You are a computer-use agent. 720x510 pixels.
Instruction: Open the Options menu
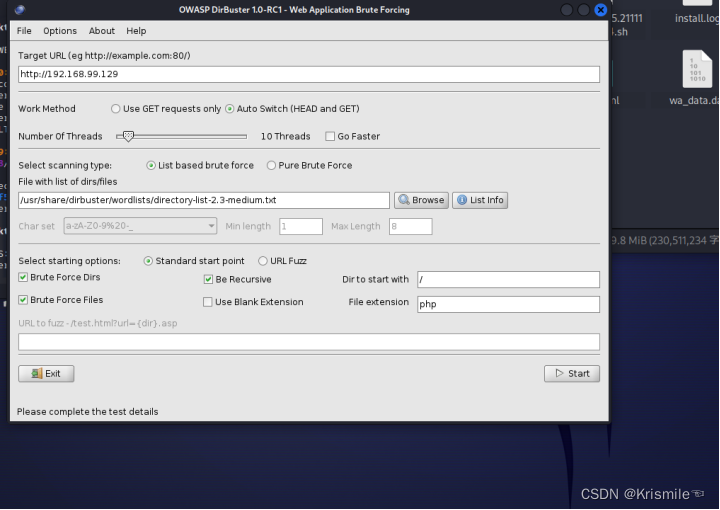(x=60, y=31)
